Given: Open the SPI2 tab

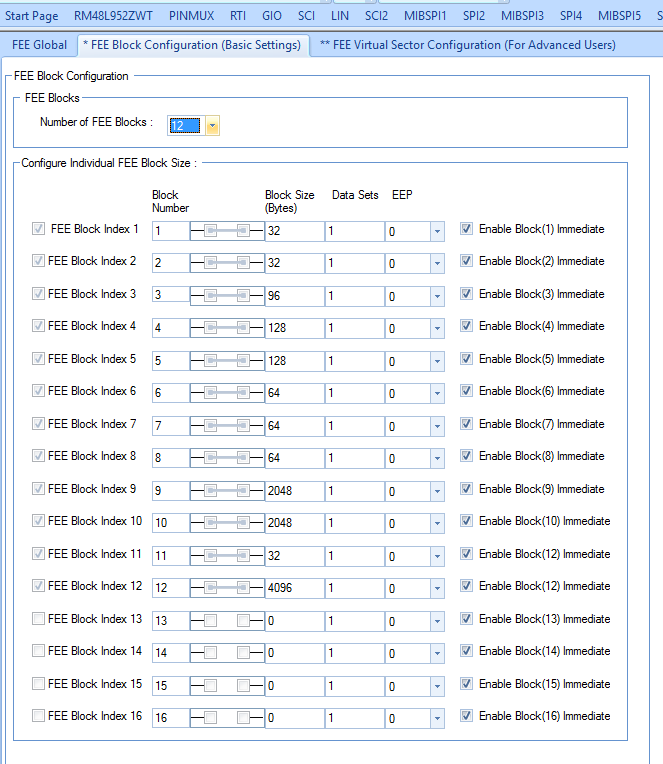Looking at the screenshot, I should pyautogui.click(x=474, y=16).
